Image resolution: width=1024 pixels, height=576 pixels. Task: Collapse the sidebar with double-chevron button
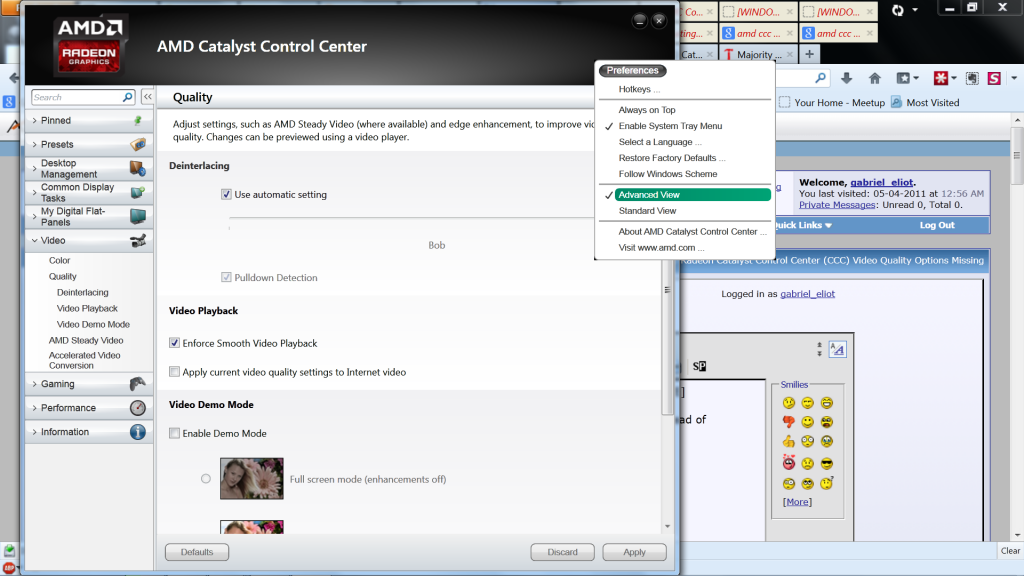(147, 97)
